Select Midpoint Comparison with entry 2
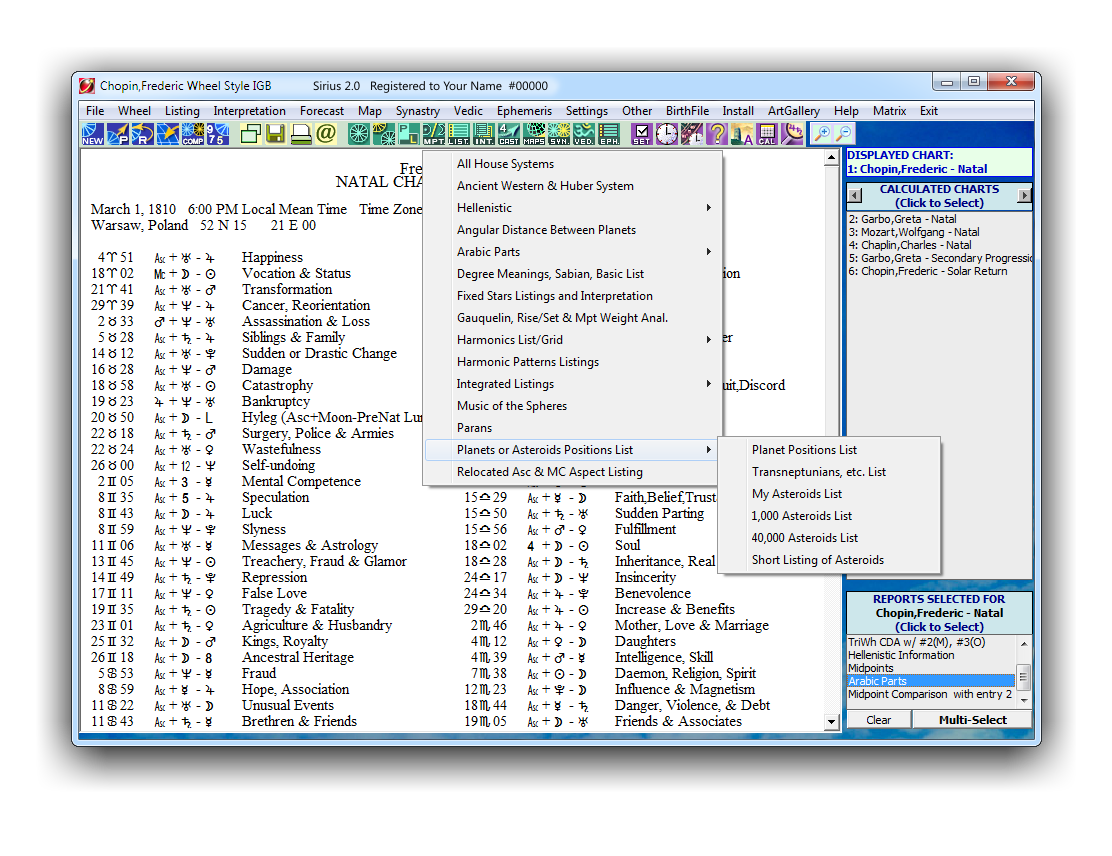Image resolution: width=1112 pixels, height=856 pixels. pyautogui.click(x=932, y=694)
